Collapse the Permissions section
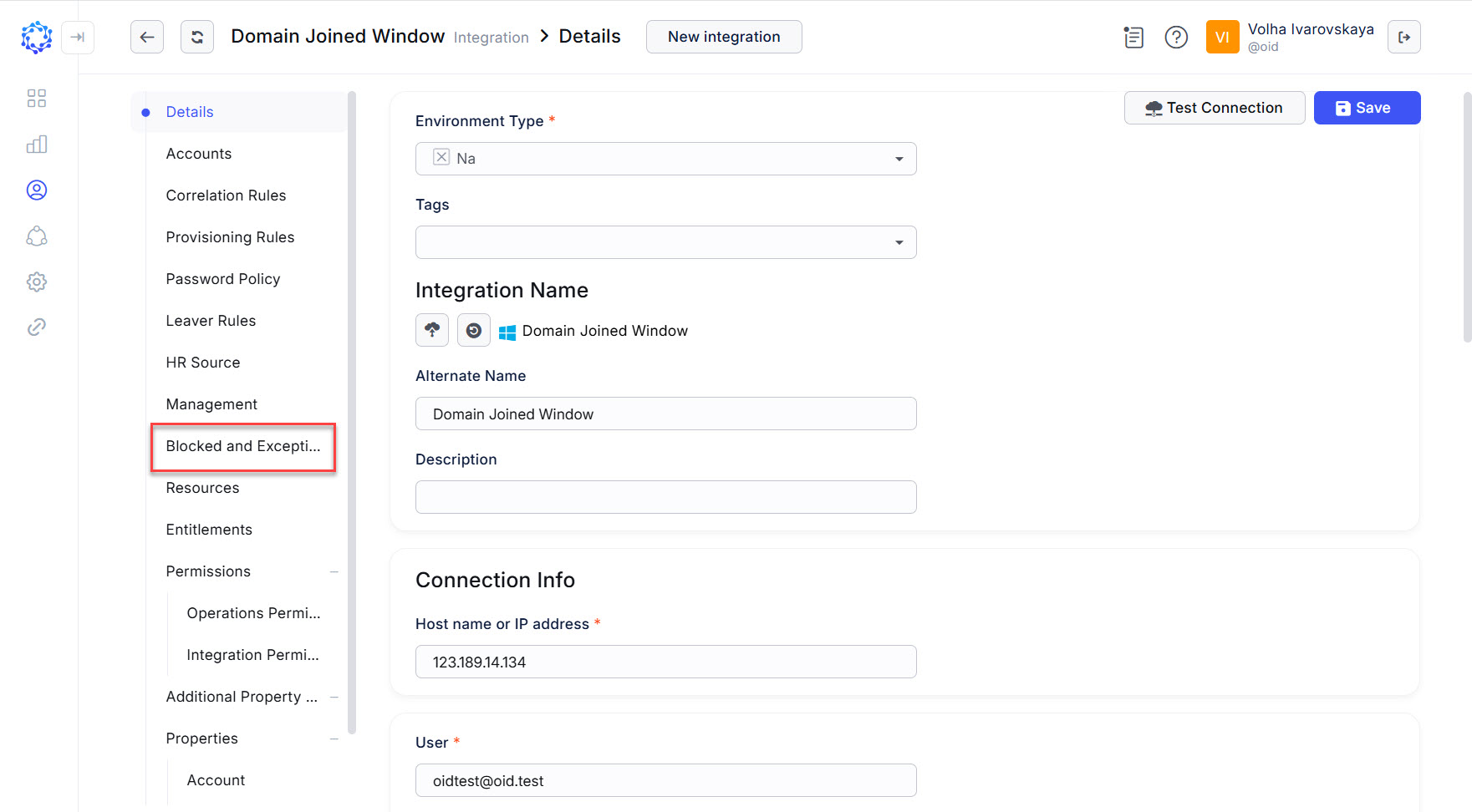Screen dimensions: 1472x812 (x=334, y=571)
